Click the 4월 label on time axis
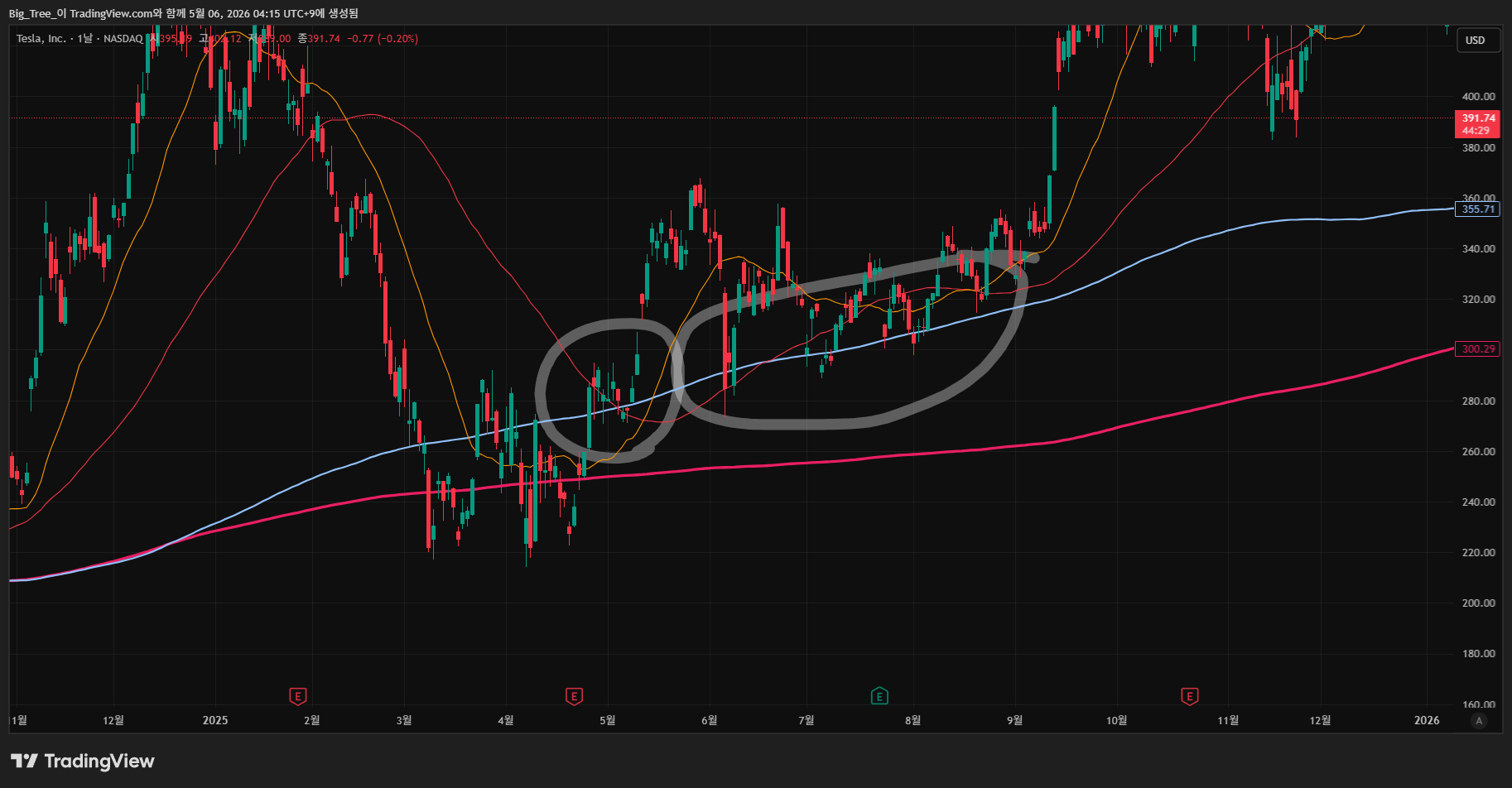The height and width of the screenshot is (788, 1512). pos(506,720)
